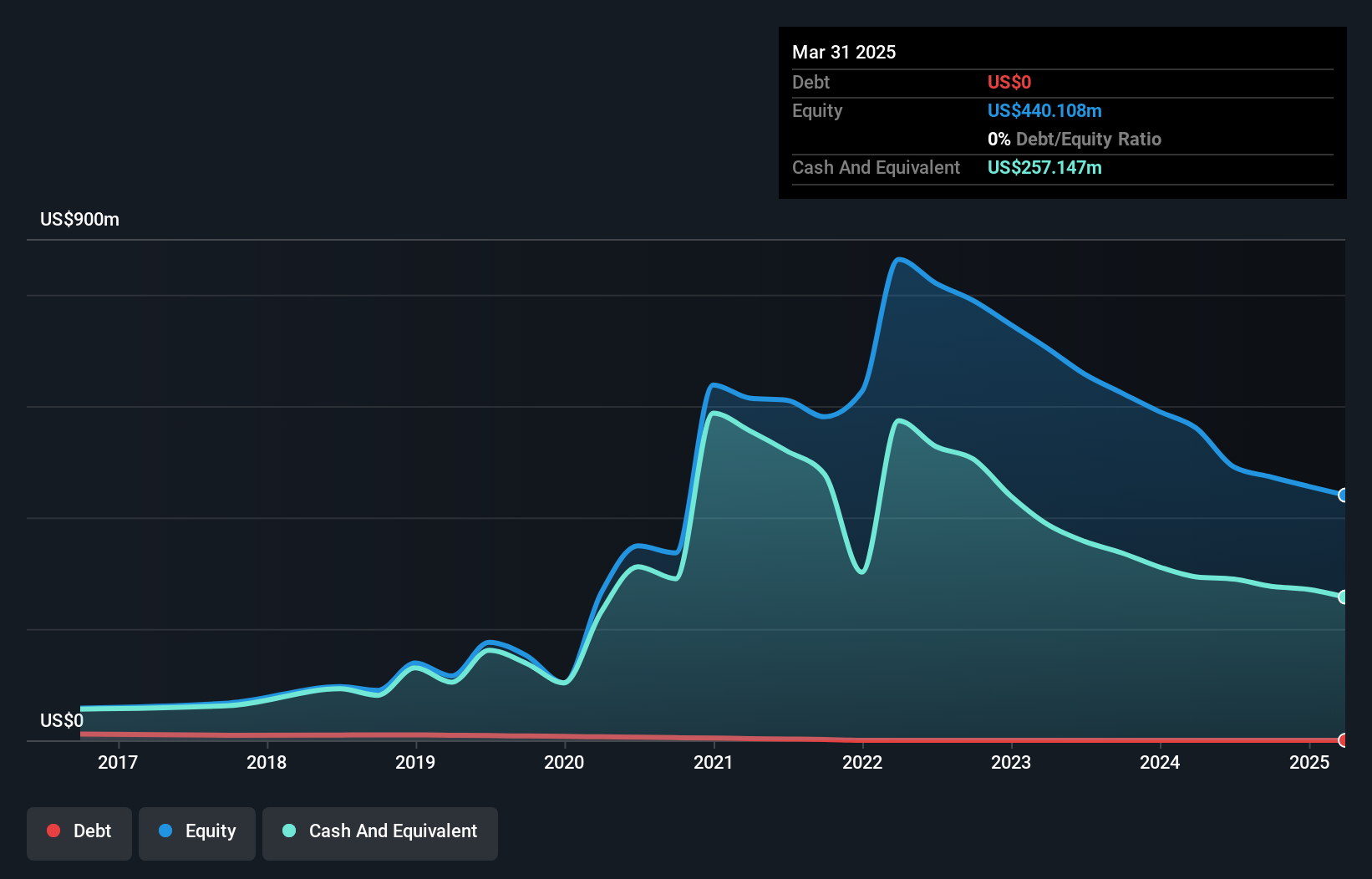
Task: Click the US$257.147m cash value
Action: click(x=1044, y=167)
